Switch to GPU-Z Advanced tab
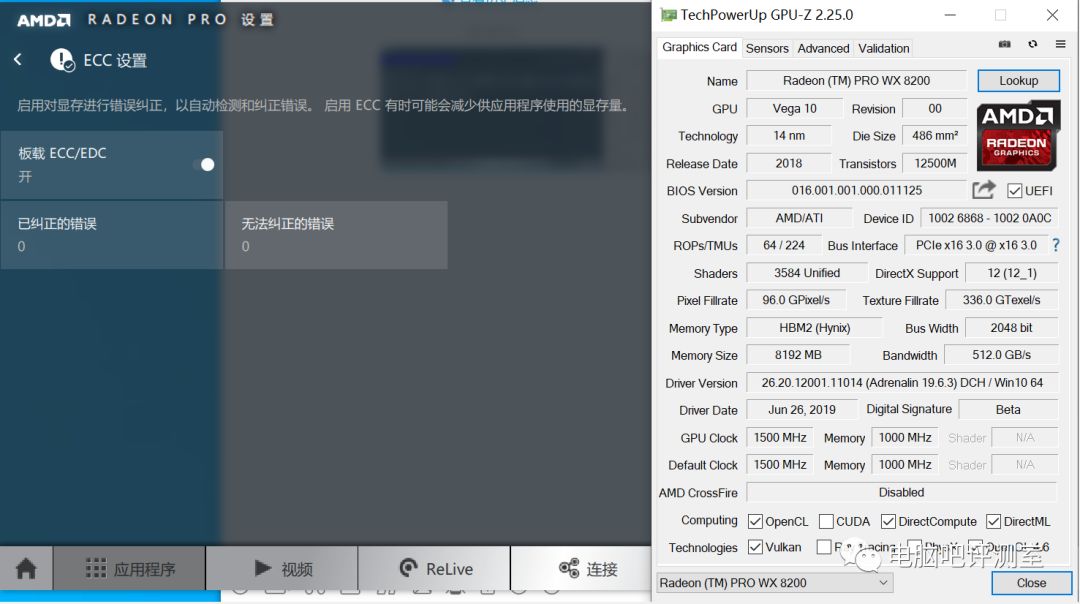The image size is (1080, 604). (x=823, y=48)
